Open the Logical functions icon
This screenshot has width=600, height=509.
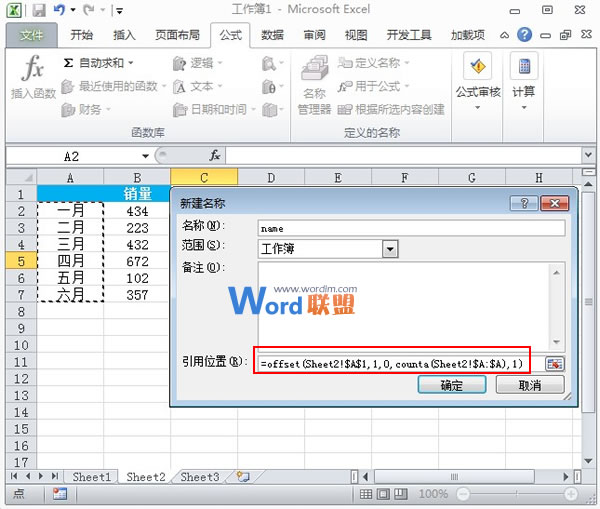179,63
